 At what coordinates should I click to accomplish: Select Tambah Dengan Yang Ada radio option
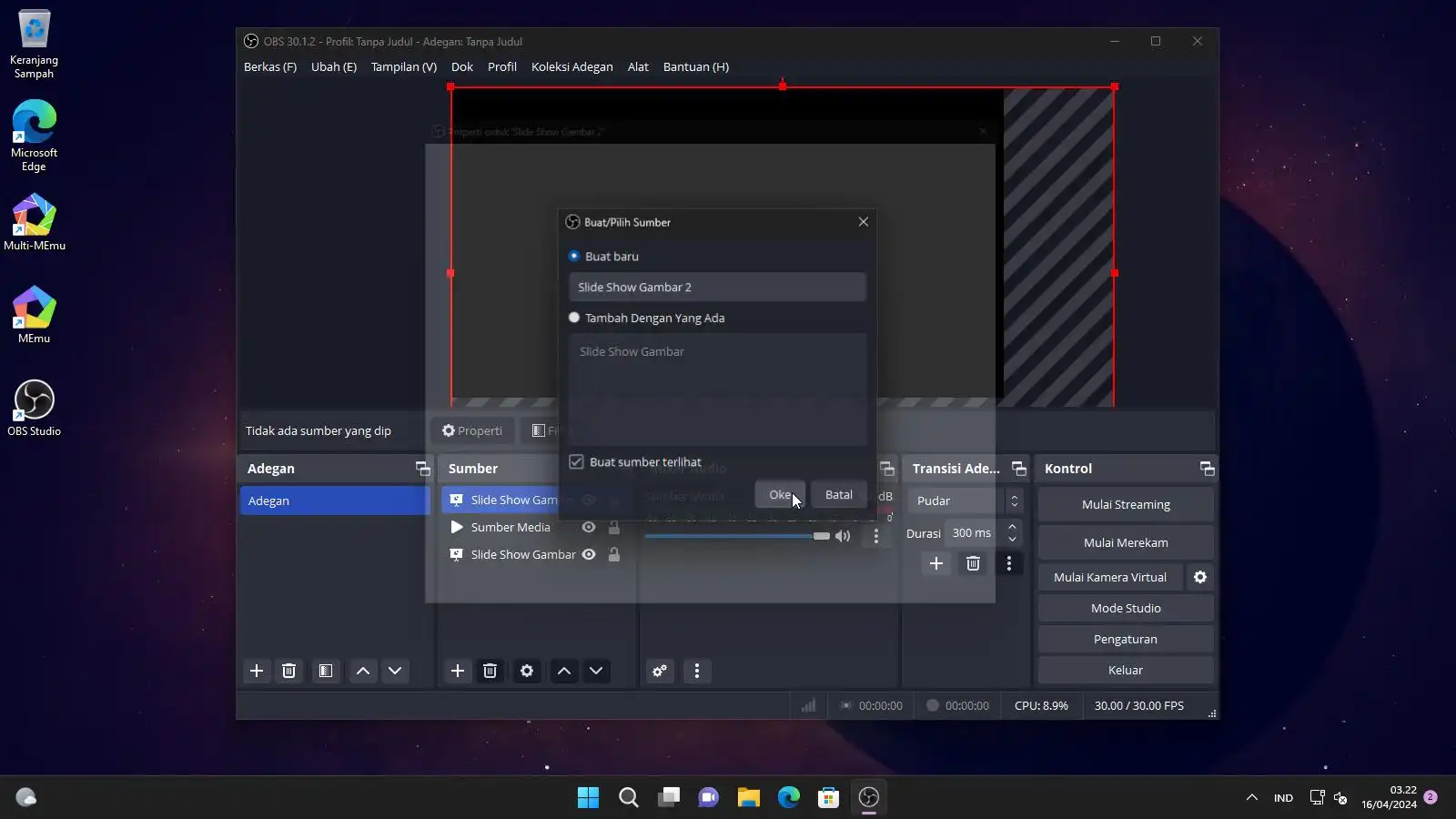(574, 318)
